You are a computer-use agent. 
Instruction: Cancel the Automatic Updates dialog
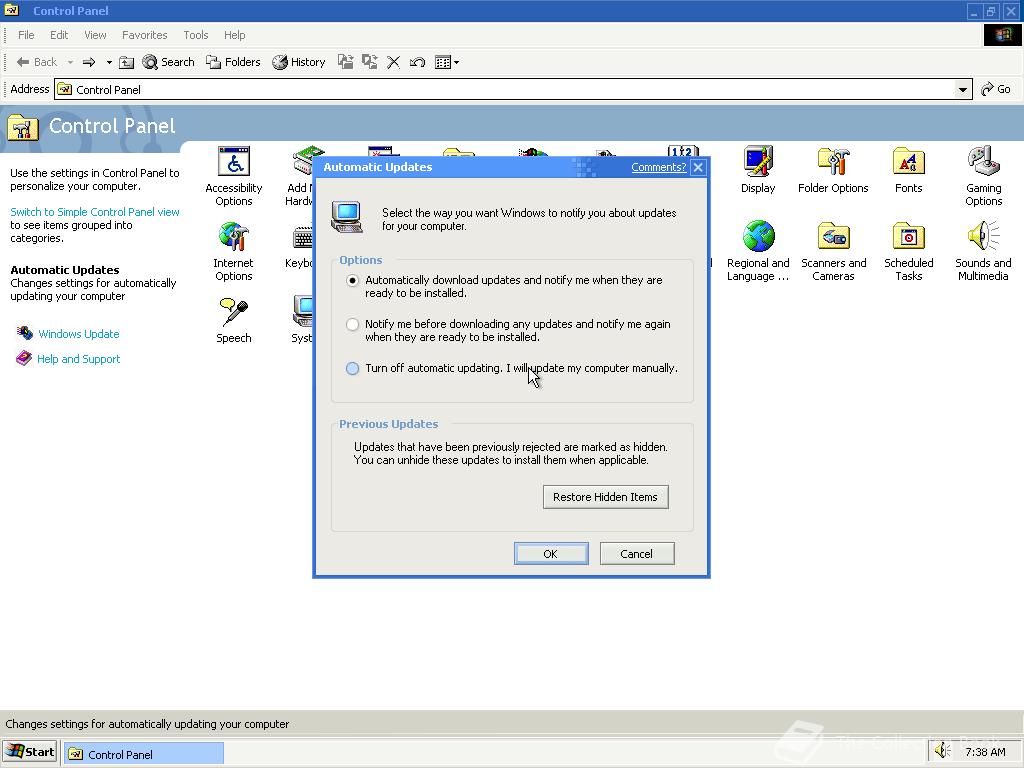[637, 554]
